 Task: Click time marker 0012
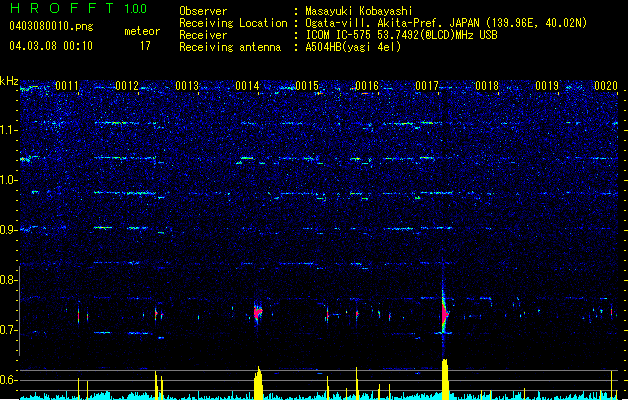[x=127, y=86]
